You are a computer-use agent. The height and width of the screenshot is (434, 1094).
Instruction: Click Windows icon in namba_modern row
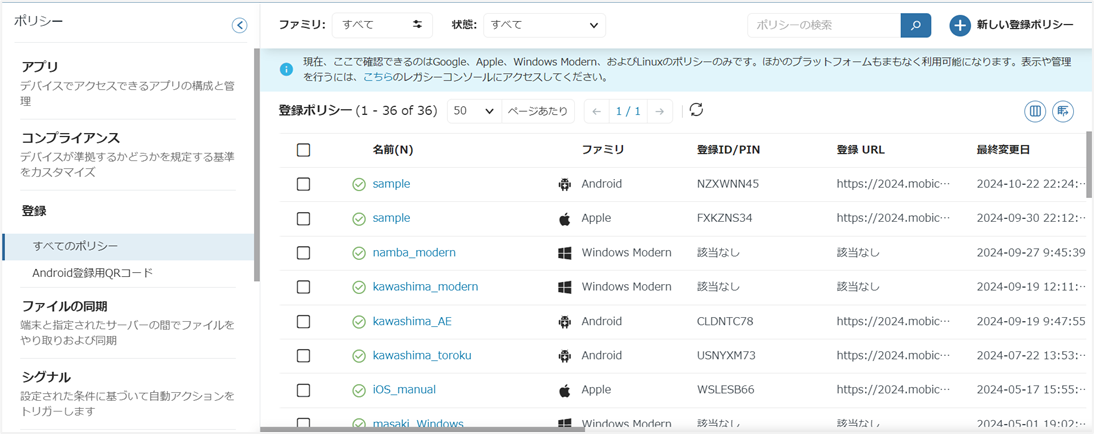pyautogui.click(x=564, y=253)
